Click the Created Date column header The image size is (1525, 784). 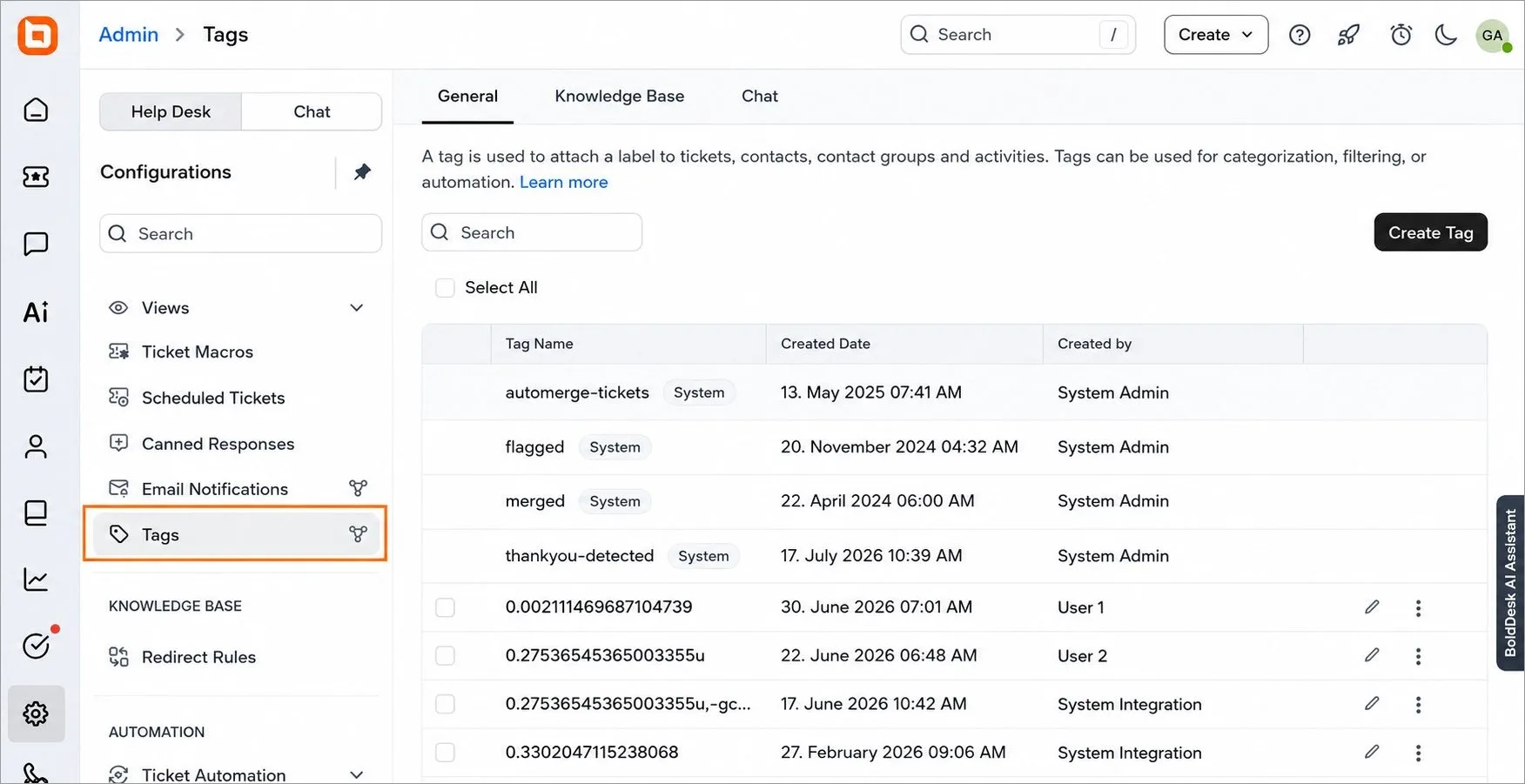tap(825, 344)
